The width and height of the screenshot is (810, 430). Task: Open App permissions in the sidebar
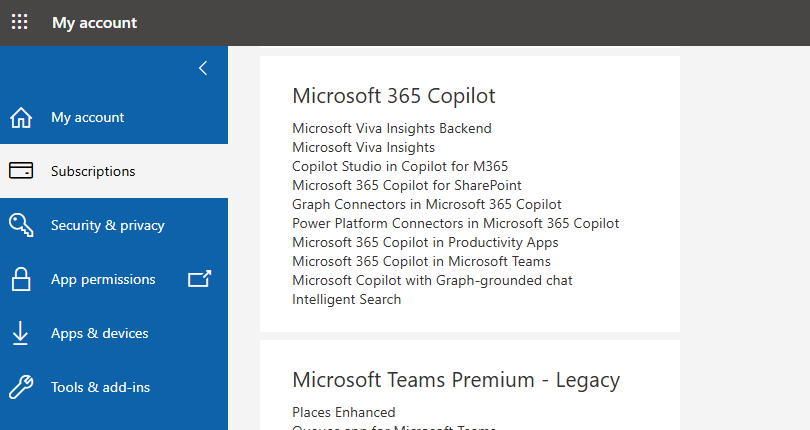point(103,280)
